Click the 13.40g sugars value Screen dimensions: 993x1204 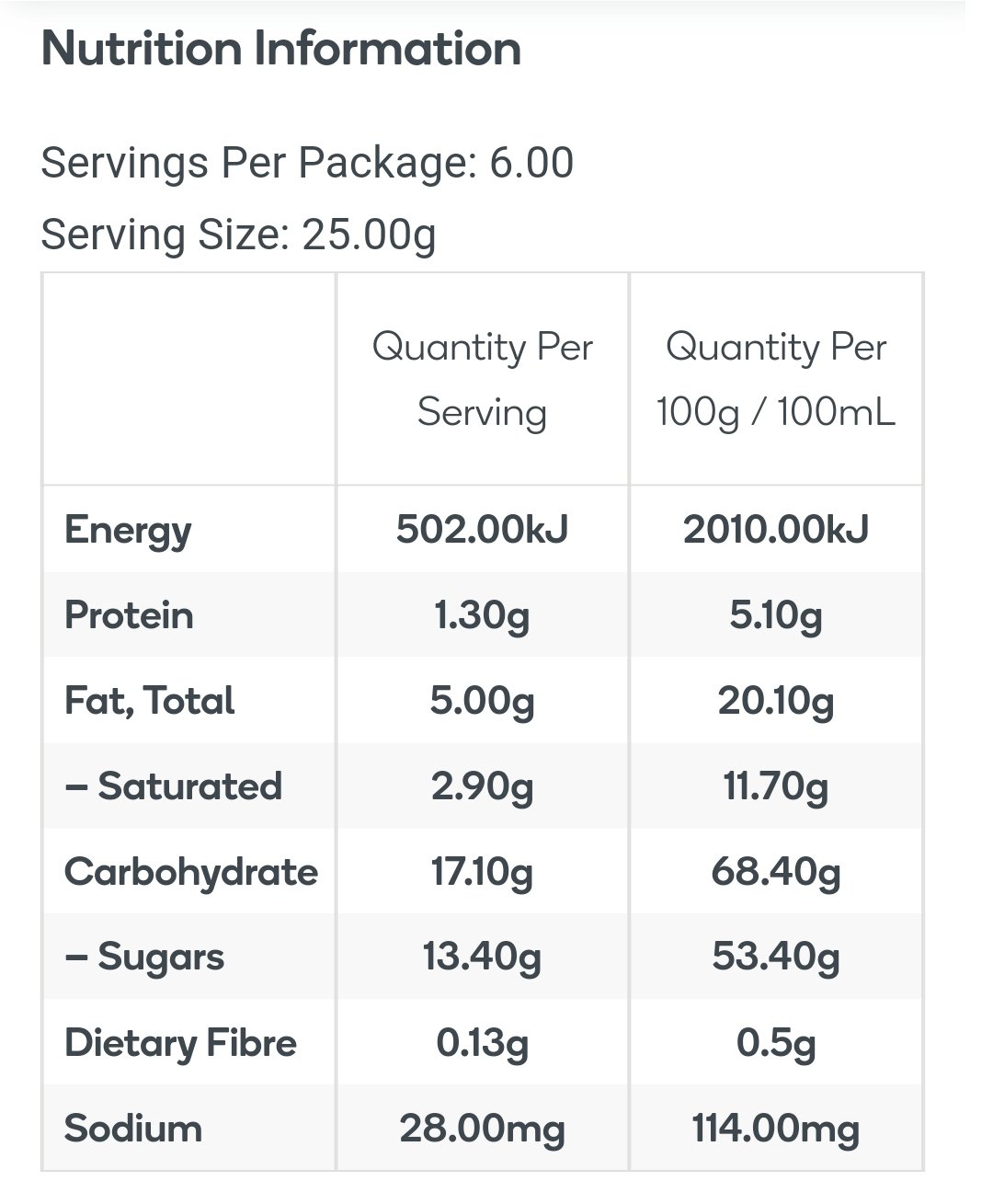pos(482,957)
